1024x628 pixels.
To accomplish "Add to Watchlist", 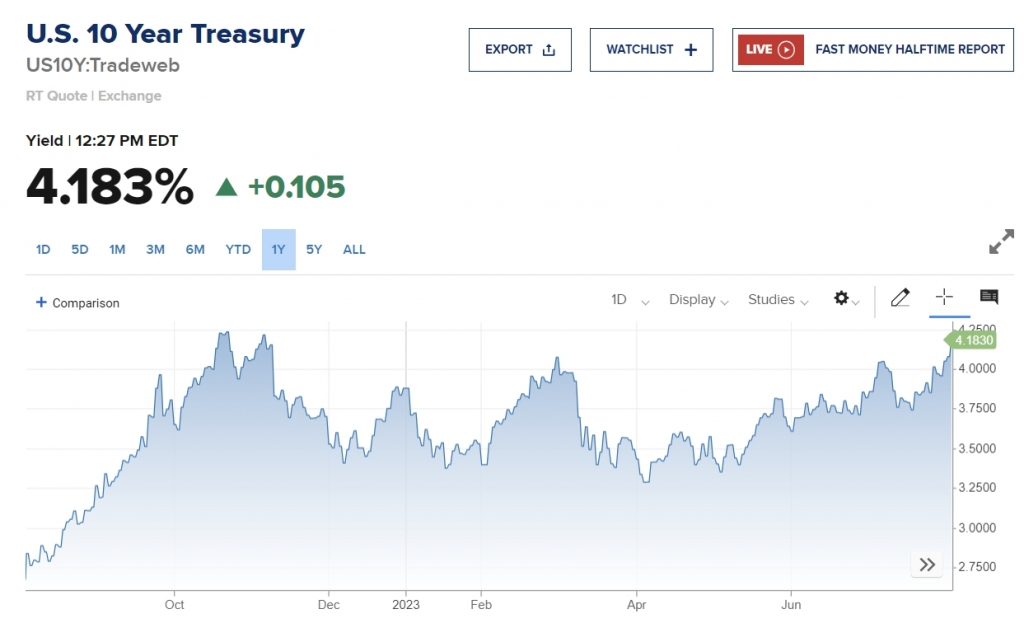I will tap(651, 49).
